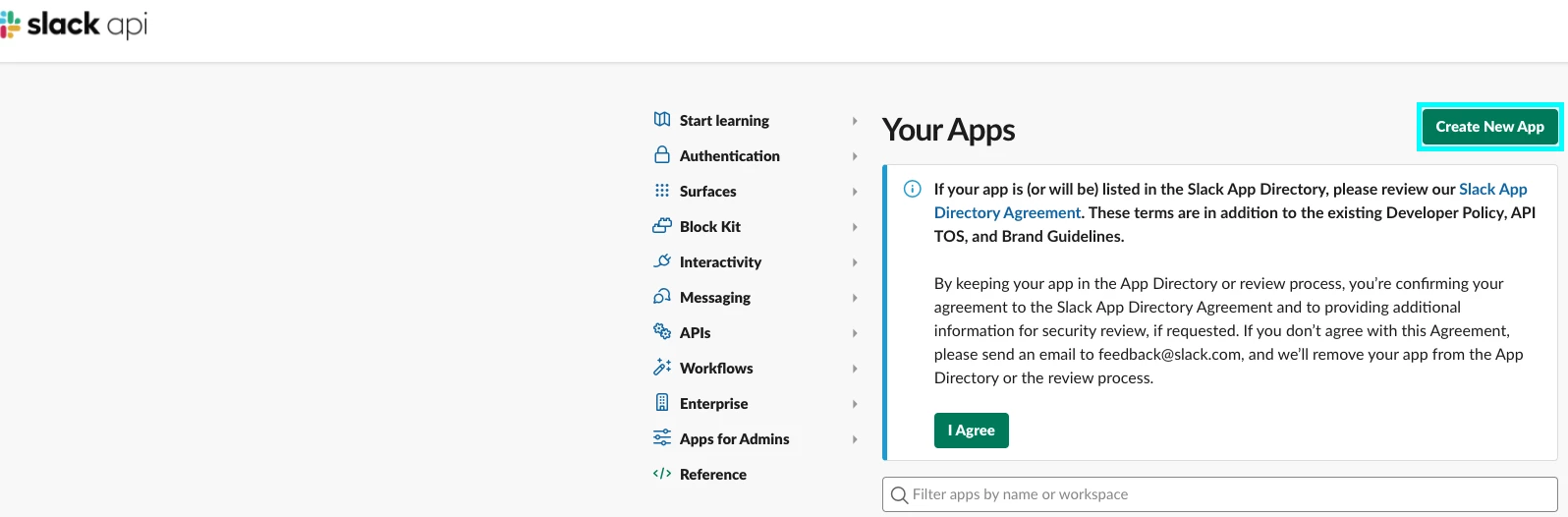Click the Messaging chat bubble icon

pos(662,297)
